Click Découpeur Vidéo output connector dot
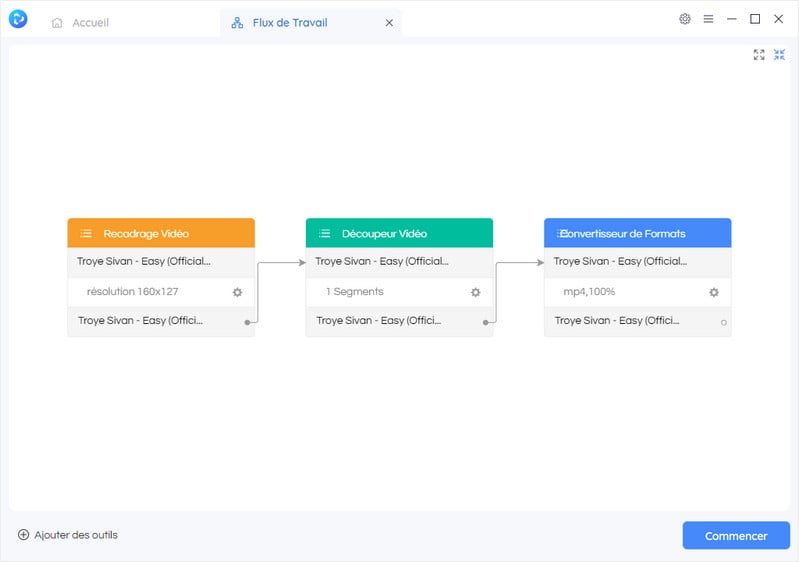The image size is (799, 562). click(486, 322)
